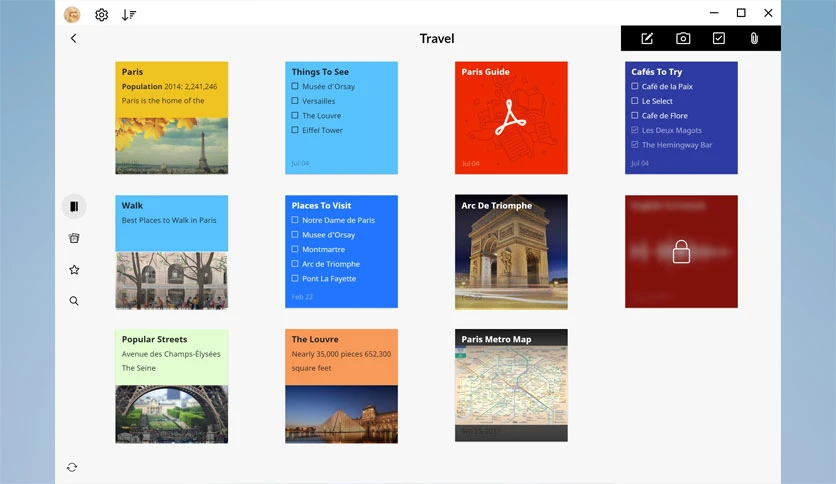Click the Things To See title
836x484 pixels.
[x=320, y=71]
